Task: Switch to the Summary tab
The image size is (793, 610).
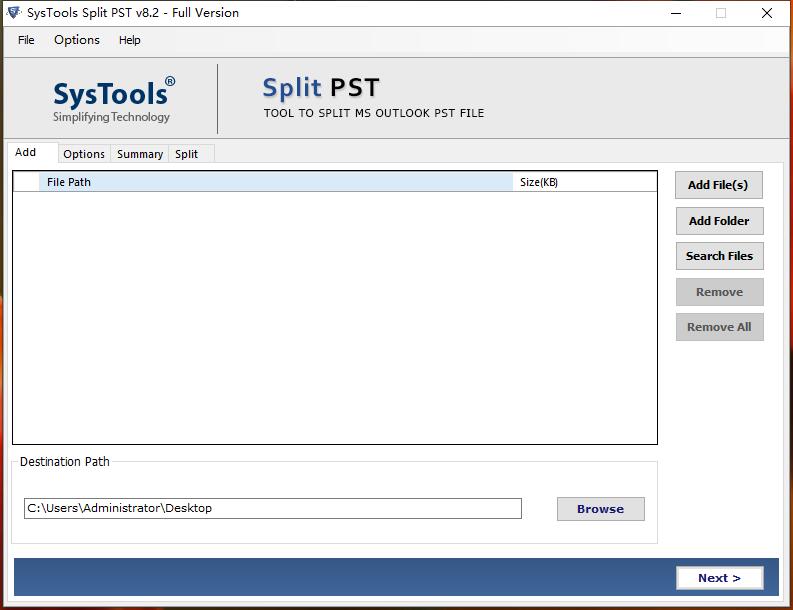Action: (140, 154)
